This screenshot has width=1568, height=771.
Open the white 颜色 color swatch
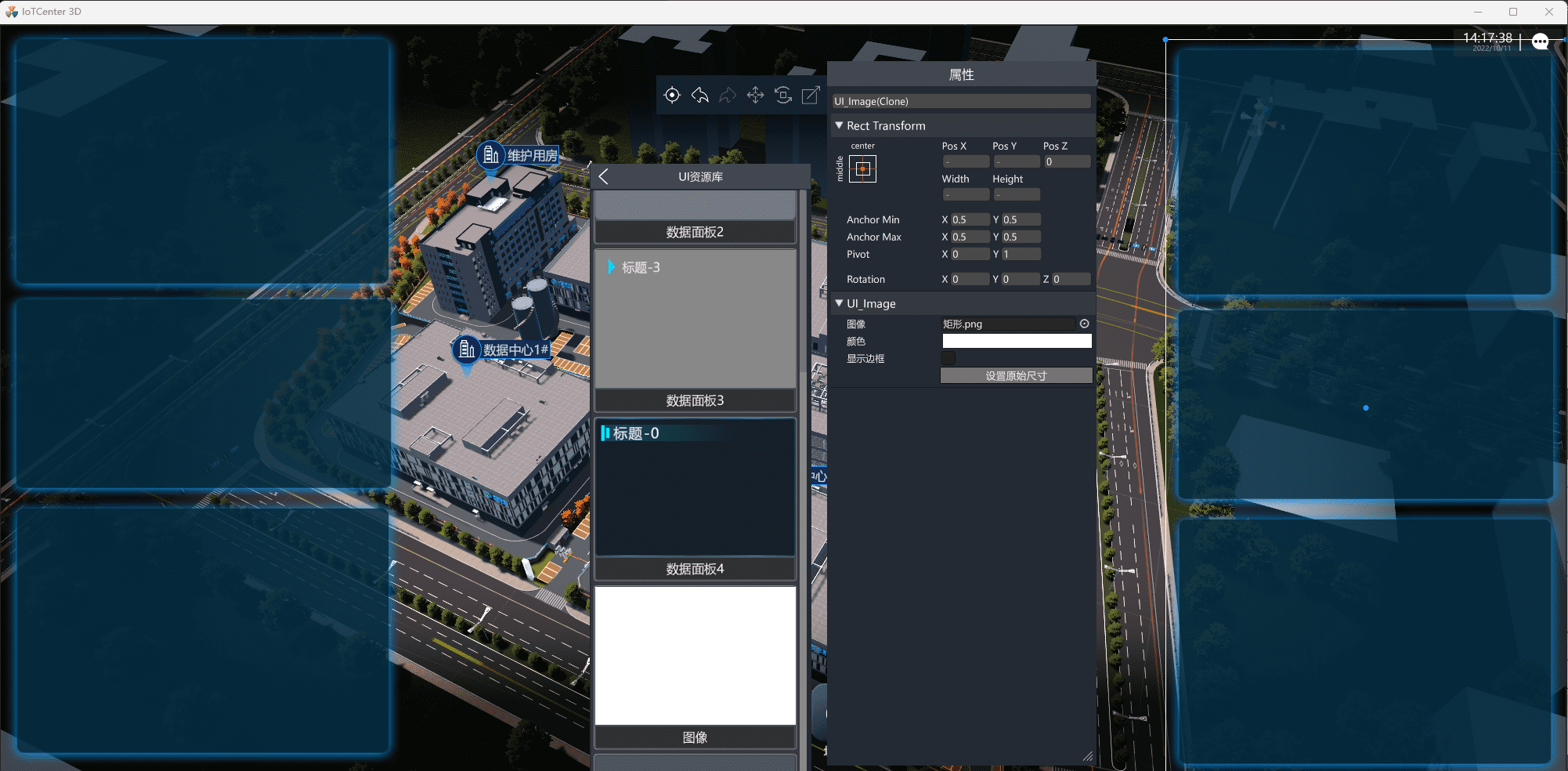(1017, 341)
